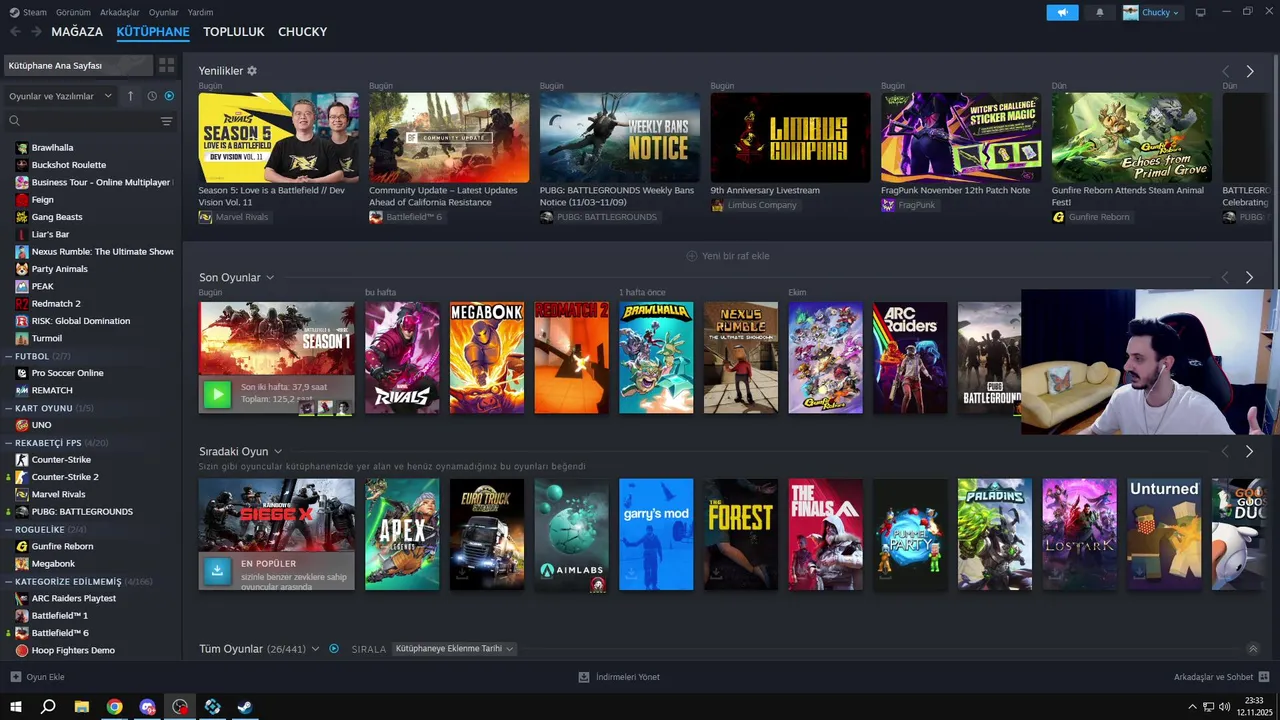Expand the Son Oyunlar shelf dropdown
The height and width of the screenshot is (720, 1280).
(x=270, y=278)
